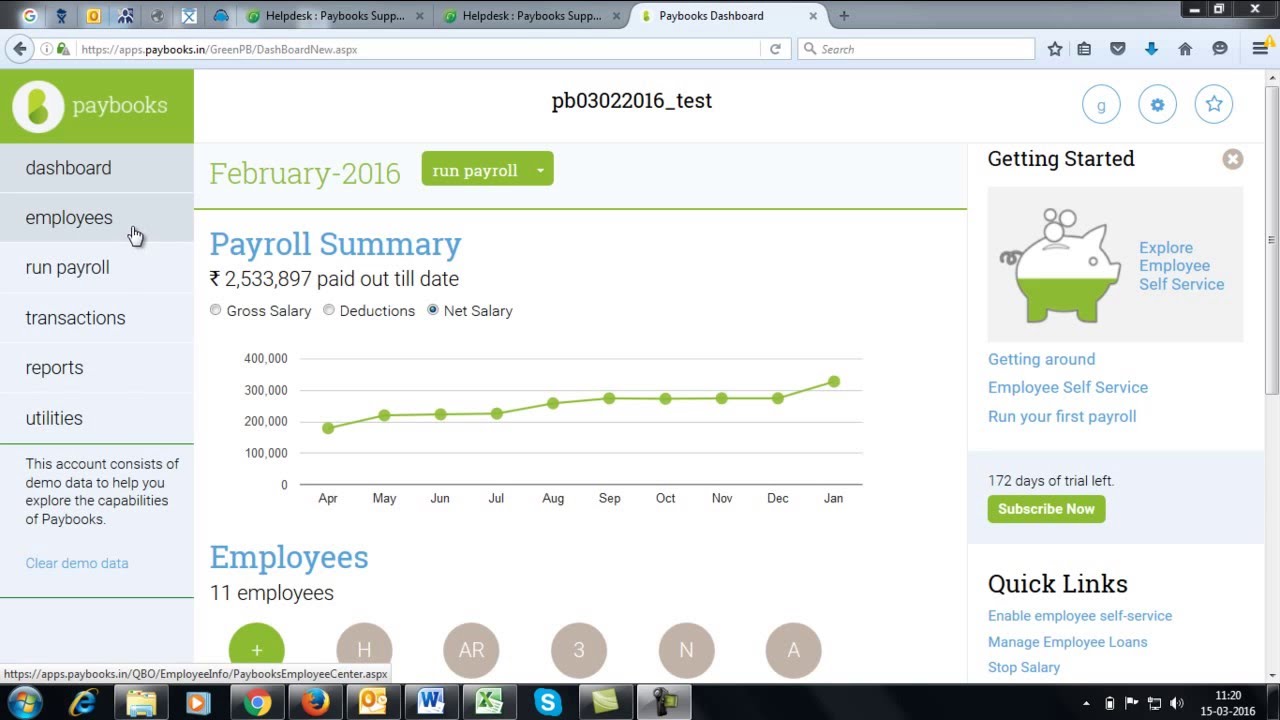Click the star favorites circle icon

(1214, 104)
